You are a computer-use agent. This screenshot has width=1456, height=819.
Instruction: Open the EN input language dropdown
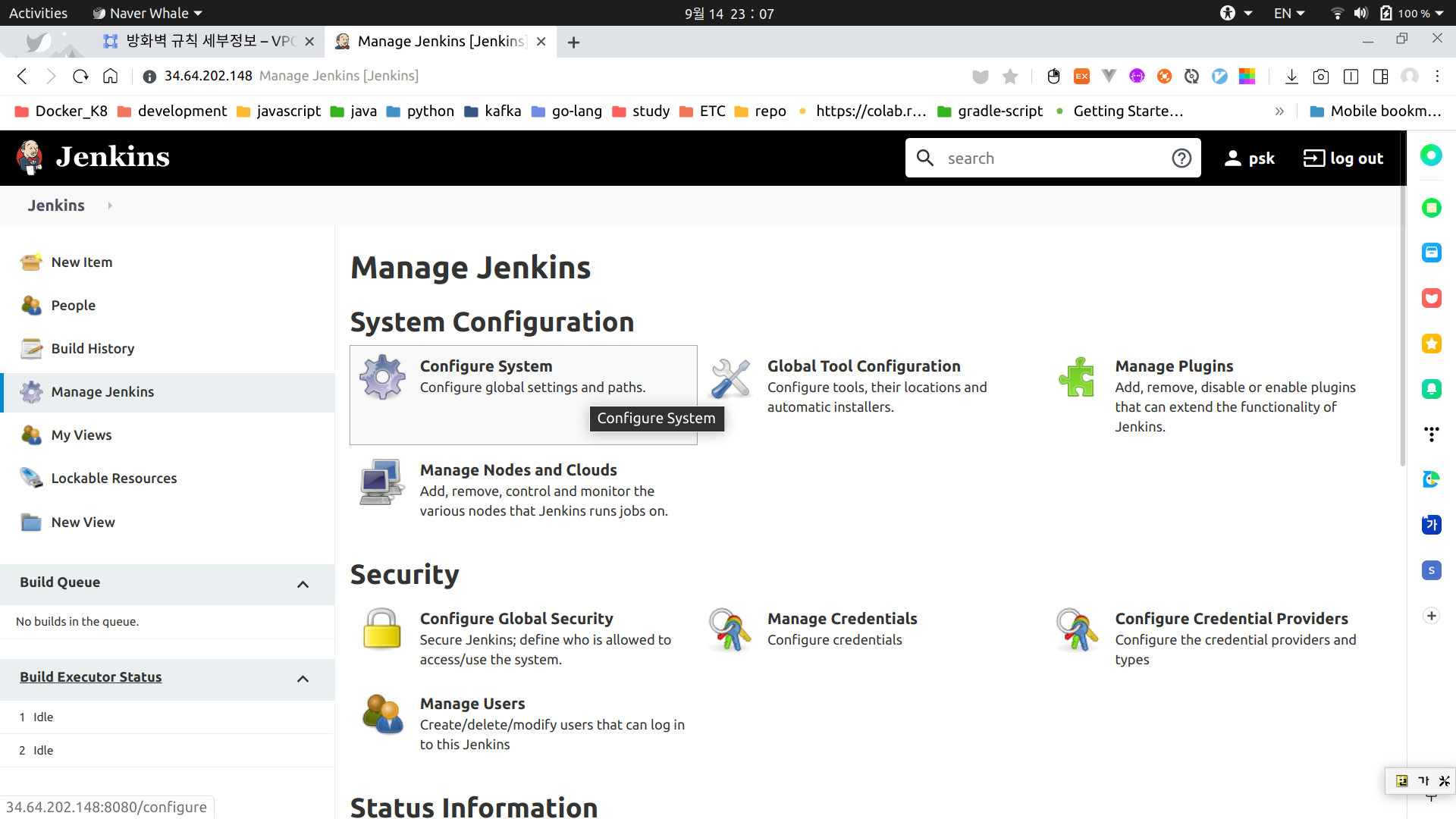point(1288,13)
